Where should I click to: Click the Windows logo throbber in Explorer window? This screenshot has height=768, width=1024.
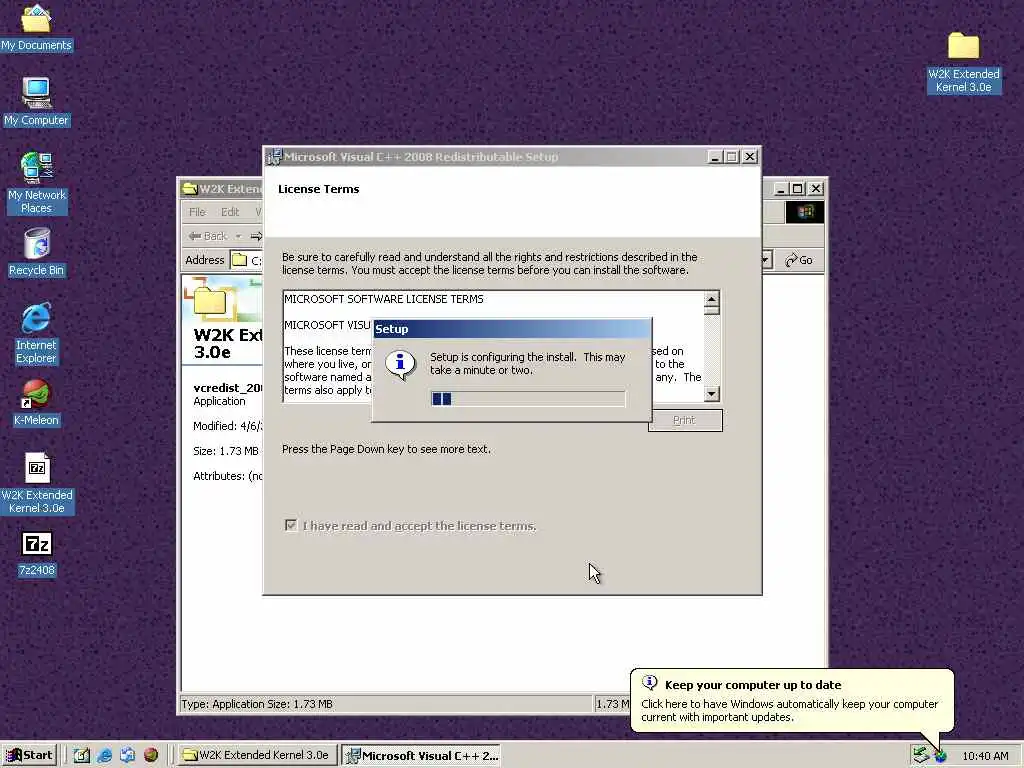tap(805, 212)
